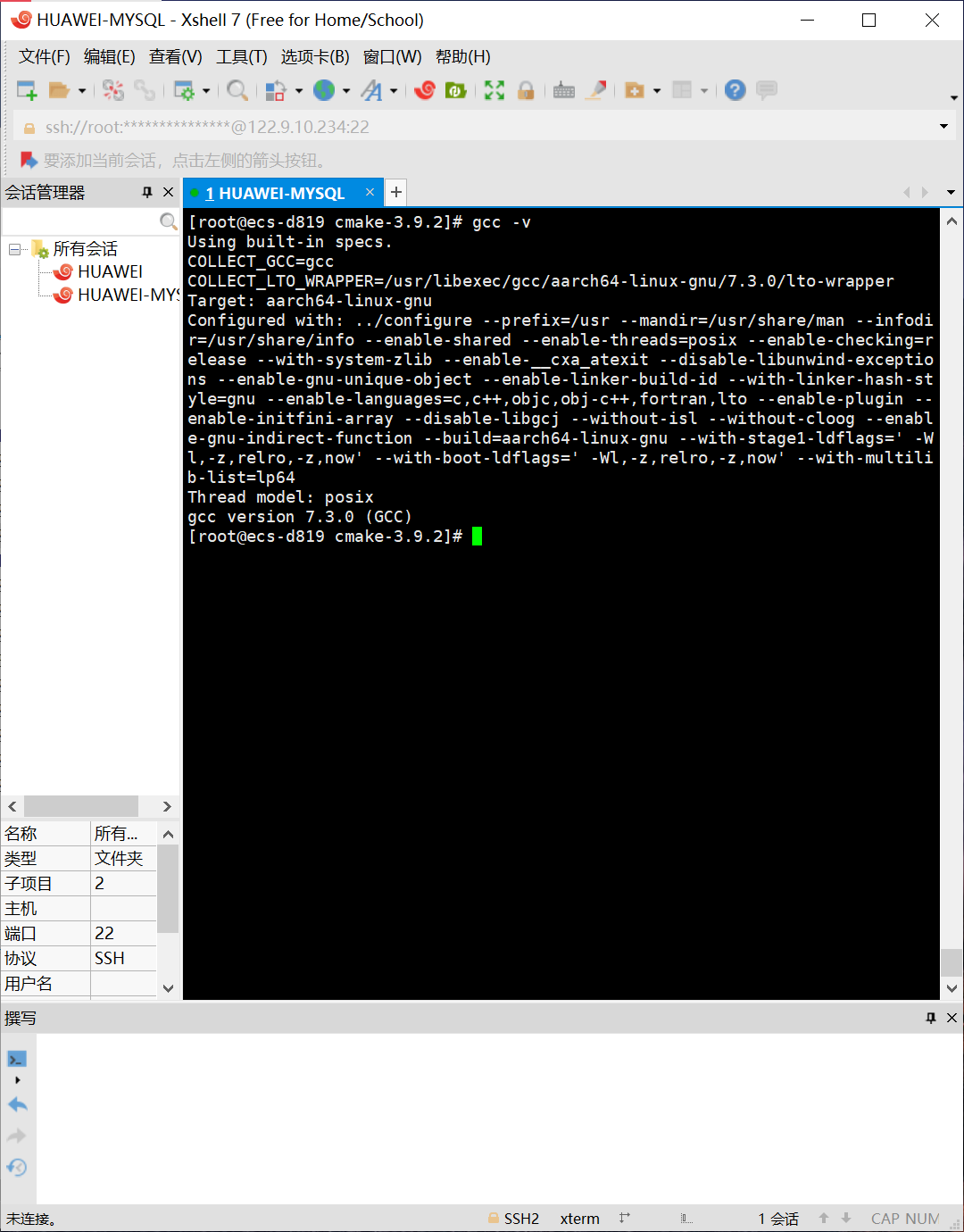This screenshot has width=964, height=1232.
Task: Select the 所有会话 folder
Action: [x=85, y=249]
